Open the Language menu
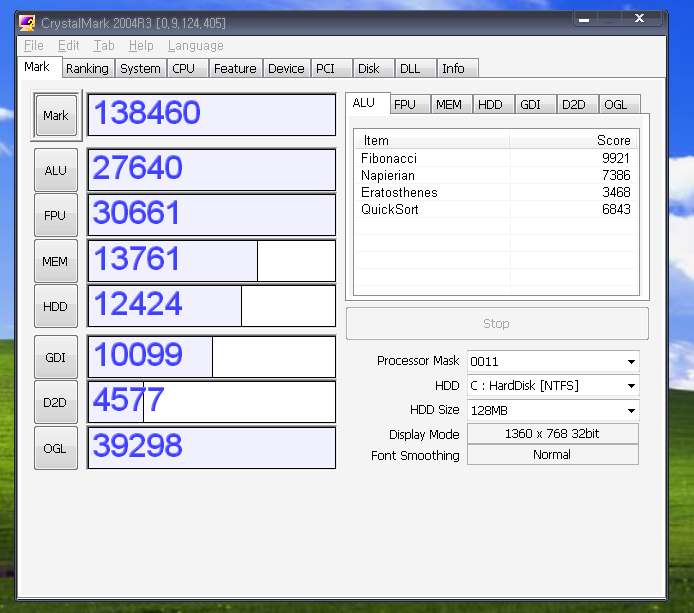Image resolution: width=694 pixels, height=613 pixels. click(x=195, y=46)
